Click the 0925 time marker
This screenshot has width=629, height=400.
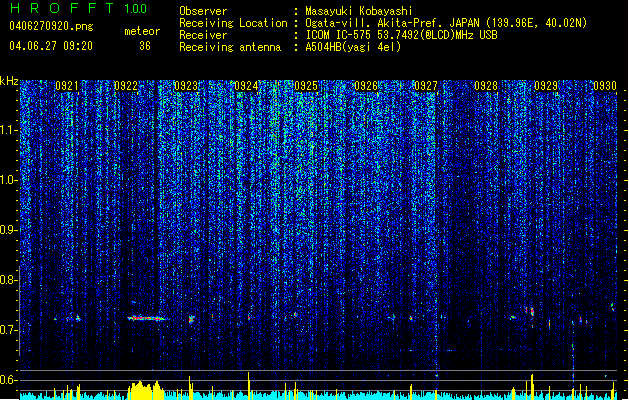coord(306,86)
